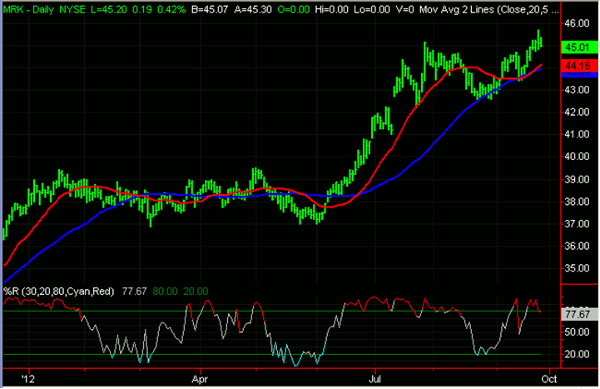The width and height of the screenshot is (600, 389).
Task: Click the O=0.00 open value
Action: pyautogui.click(x=293, y=10)
